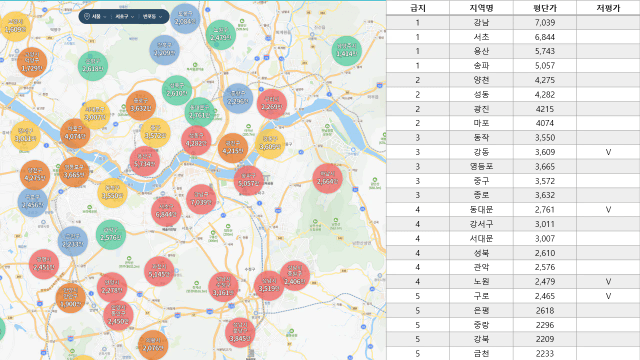The width and height of the screenshot is (640, 360).
Task: Select the 4,282 red map bubble
Action: pyautogui.click(x=196, y=140)
